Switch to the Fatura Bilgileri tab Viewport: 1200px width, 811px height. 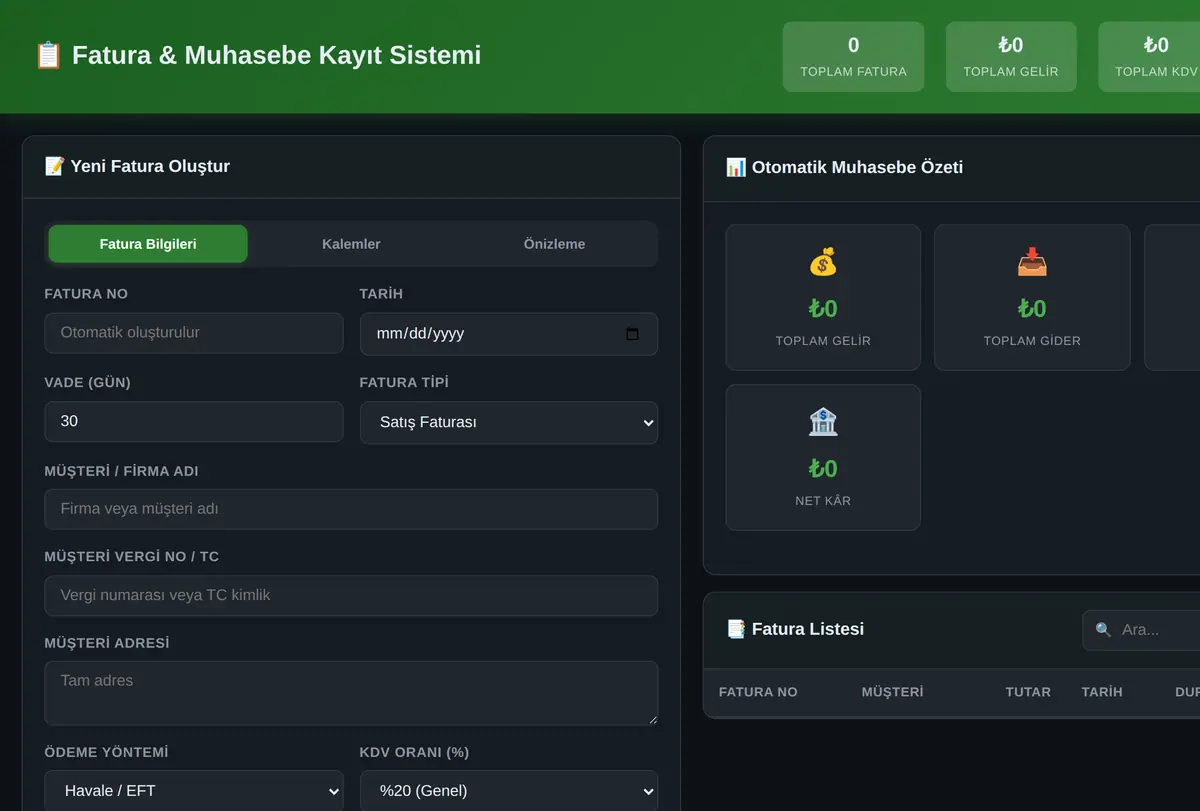(148, 244)
